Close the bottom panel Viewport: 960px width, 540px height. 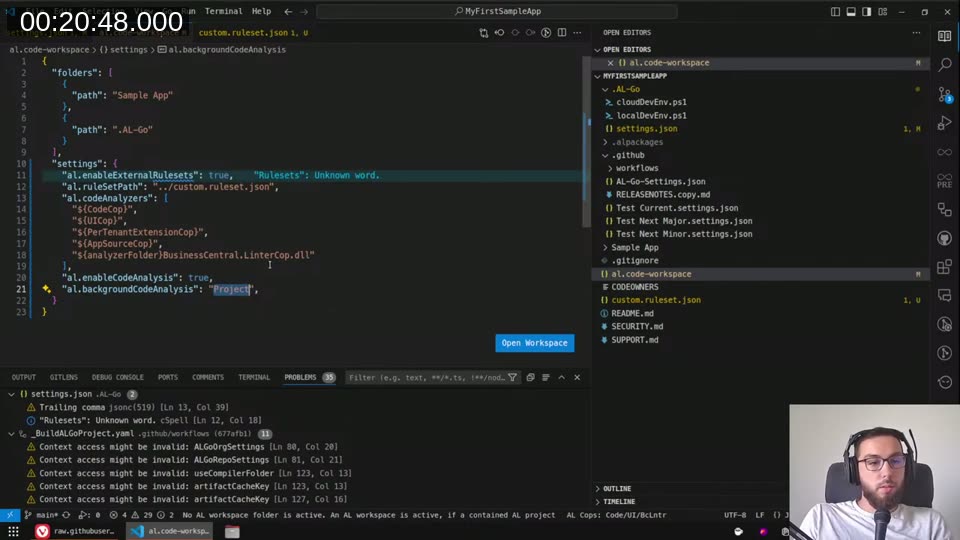point(577,378)
